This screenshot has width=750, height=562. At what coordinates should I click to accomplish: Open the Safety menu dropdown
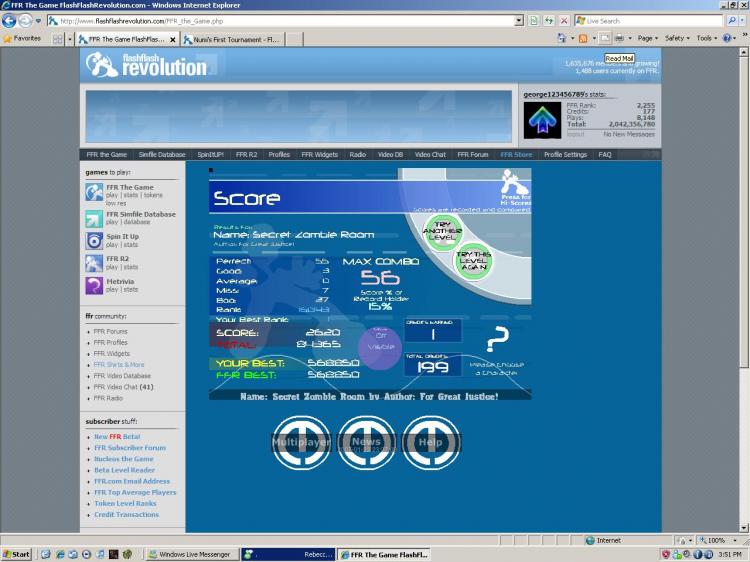click(x=677, y=38)
